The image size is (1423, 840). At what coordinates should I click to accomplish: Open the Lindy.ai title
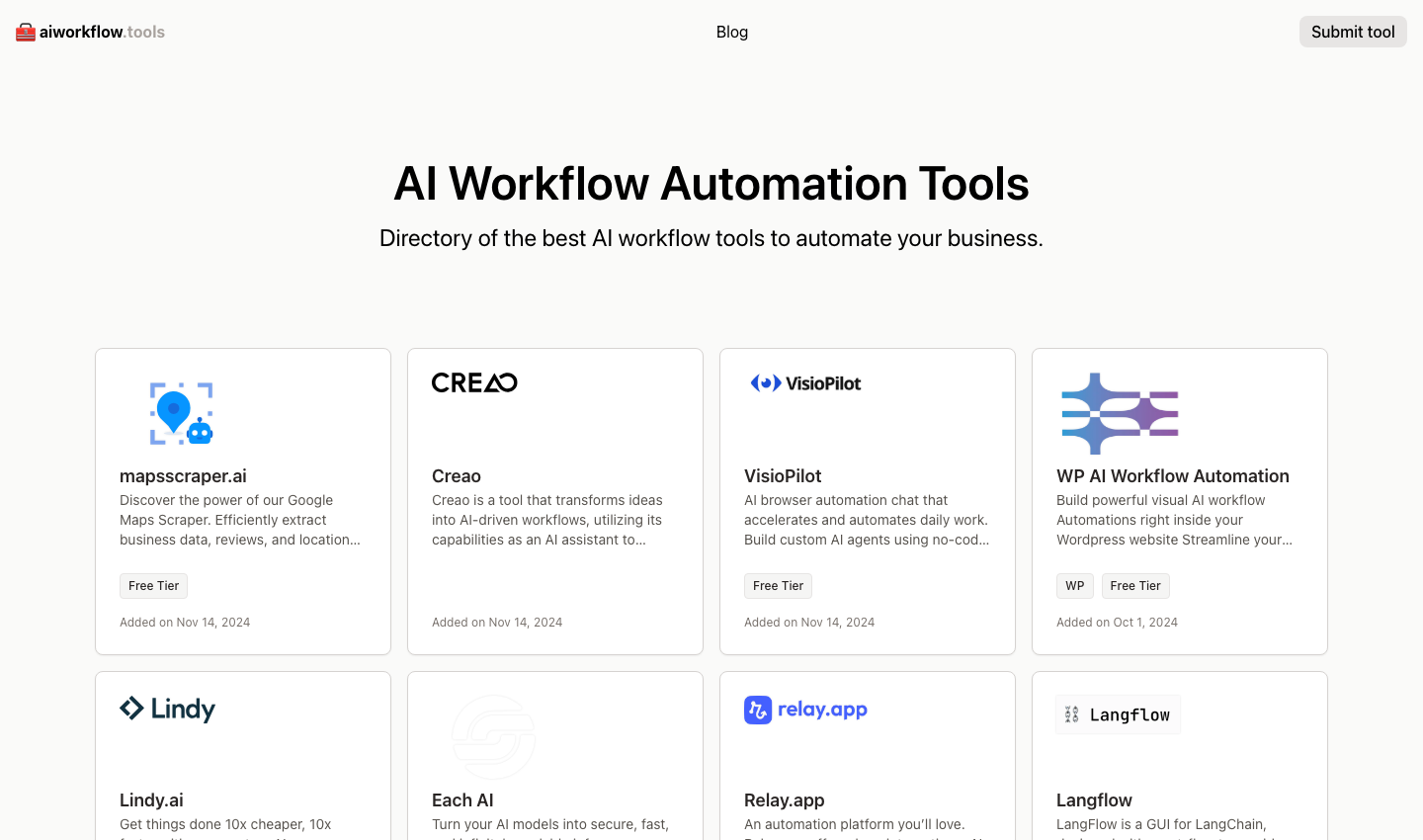click(151, 800)
